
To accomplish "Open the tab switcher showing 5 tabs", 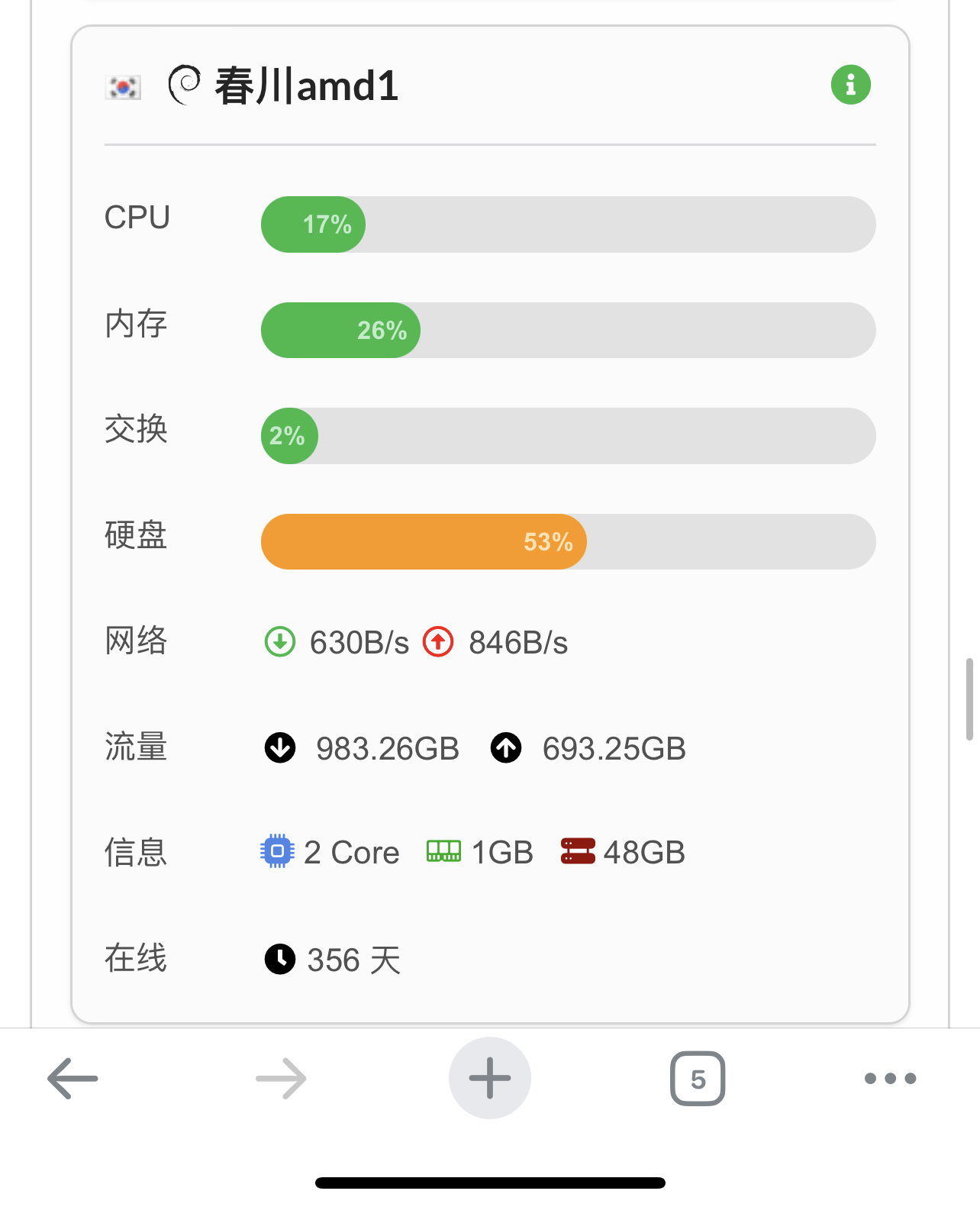I will pyautogui.click(x=698, y=1078).
